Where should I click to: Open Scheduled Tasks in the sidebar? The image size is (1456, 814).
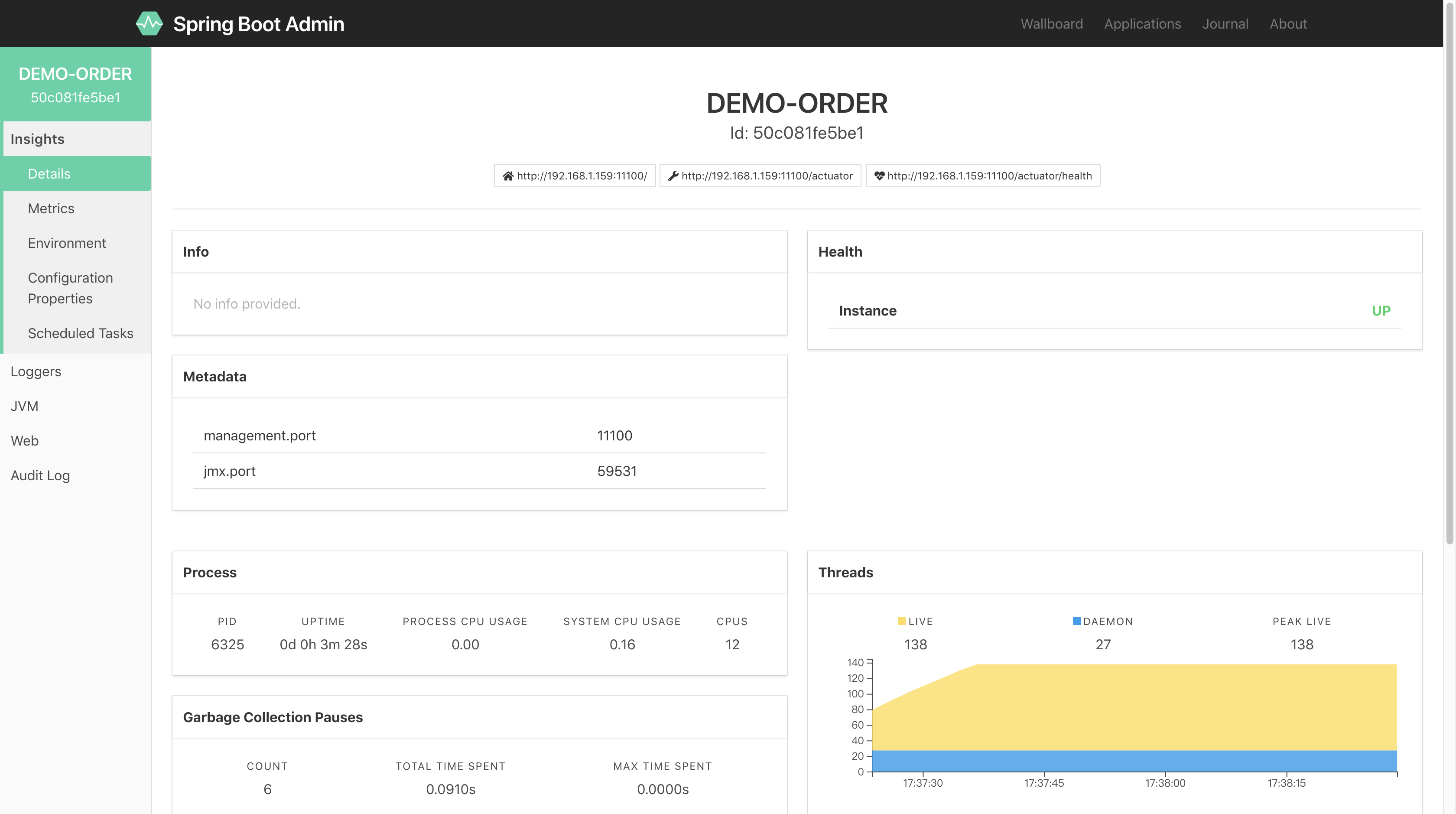click(x=80, y=333)
